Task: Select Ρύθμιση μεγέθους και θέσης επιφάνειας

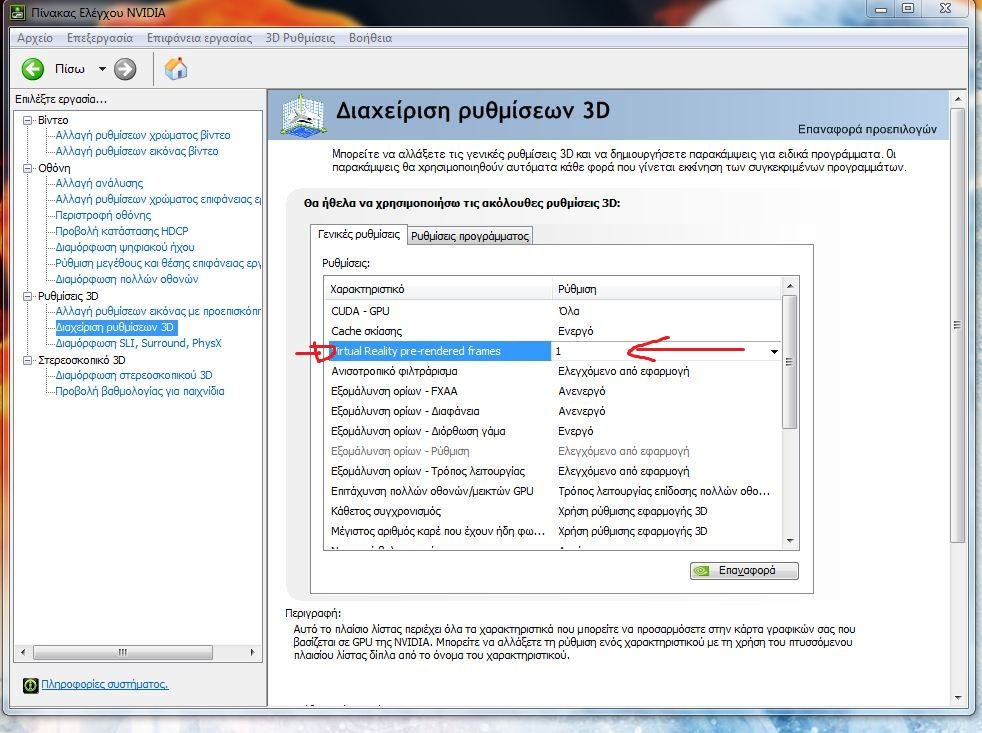Action: click(158, 263)
